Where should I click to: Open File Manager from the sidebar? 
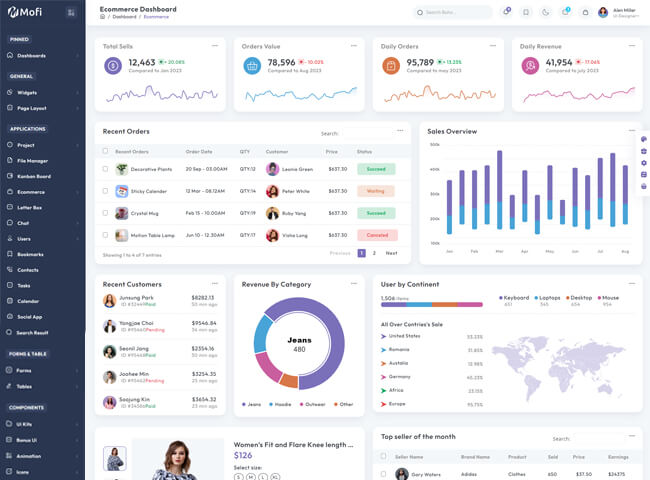pos(32,160)
